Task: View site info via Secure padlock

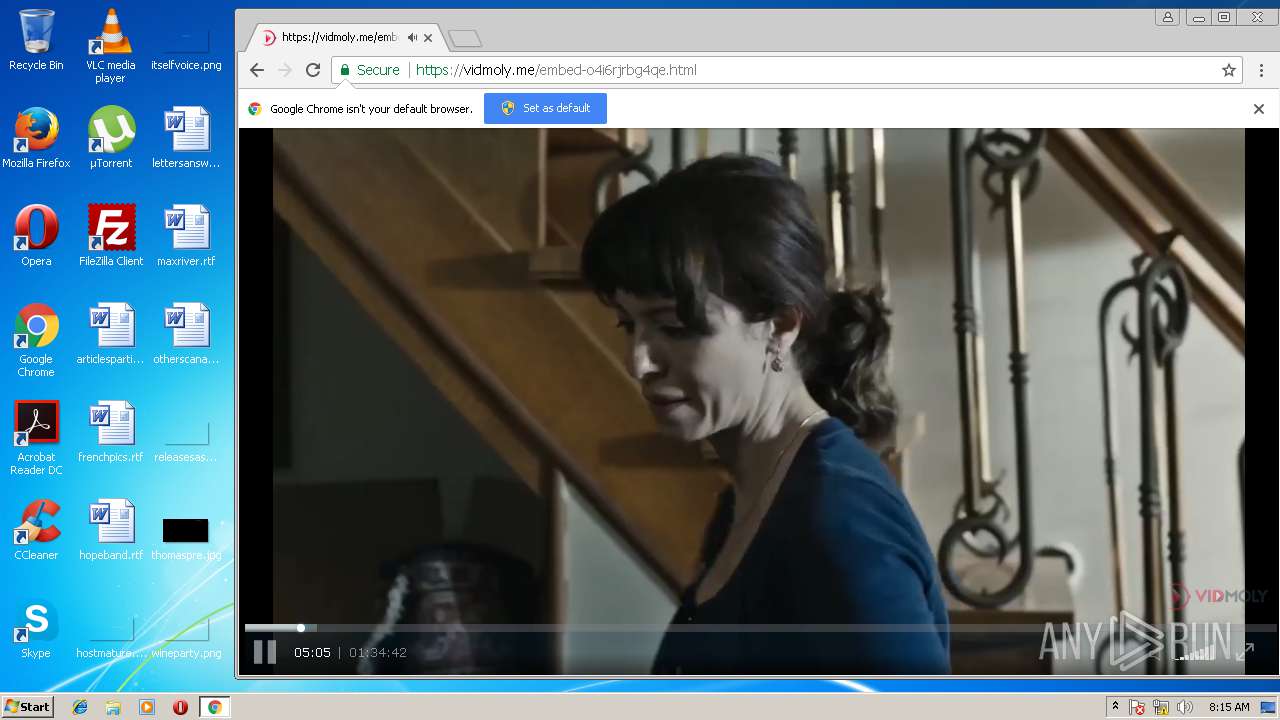Action: pyautogui.click(x=369, y=70)
